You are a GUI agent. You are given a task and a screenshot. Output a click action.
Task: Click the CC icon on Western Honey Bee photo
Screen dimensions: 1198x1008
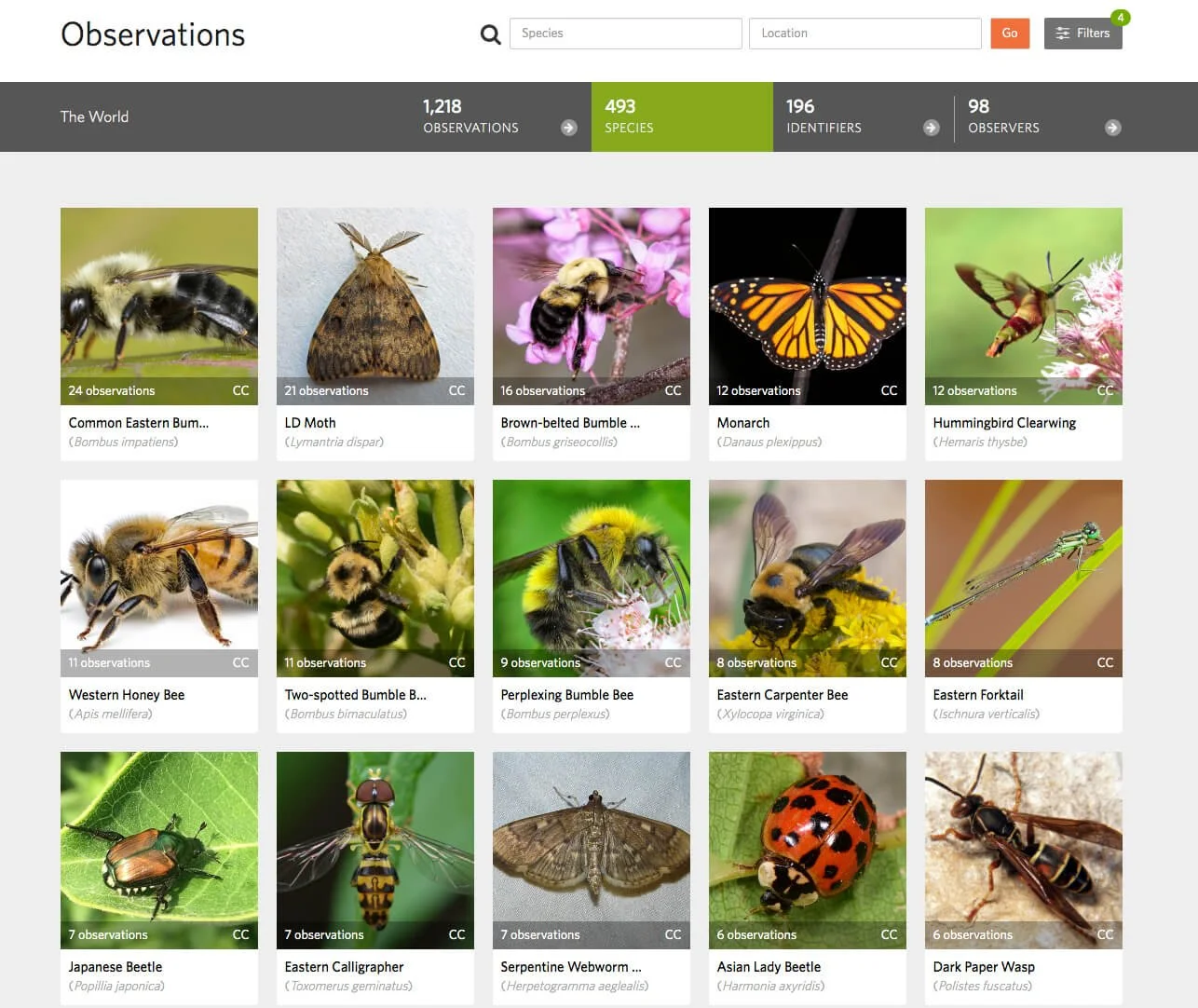click(x=240, y=662)
